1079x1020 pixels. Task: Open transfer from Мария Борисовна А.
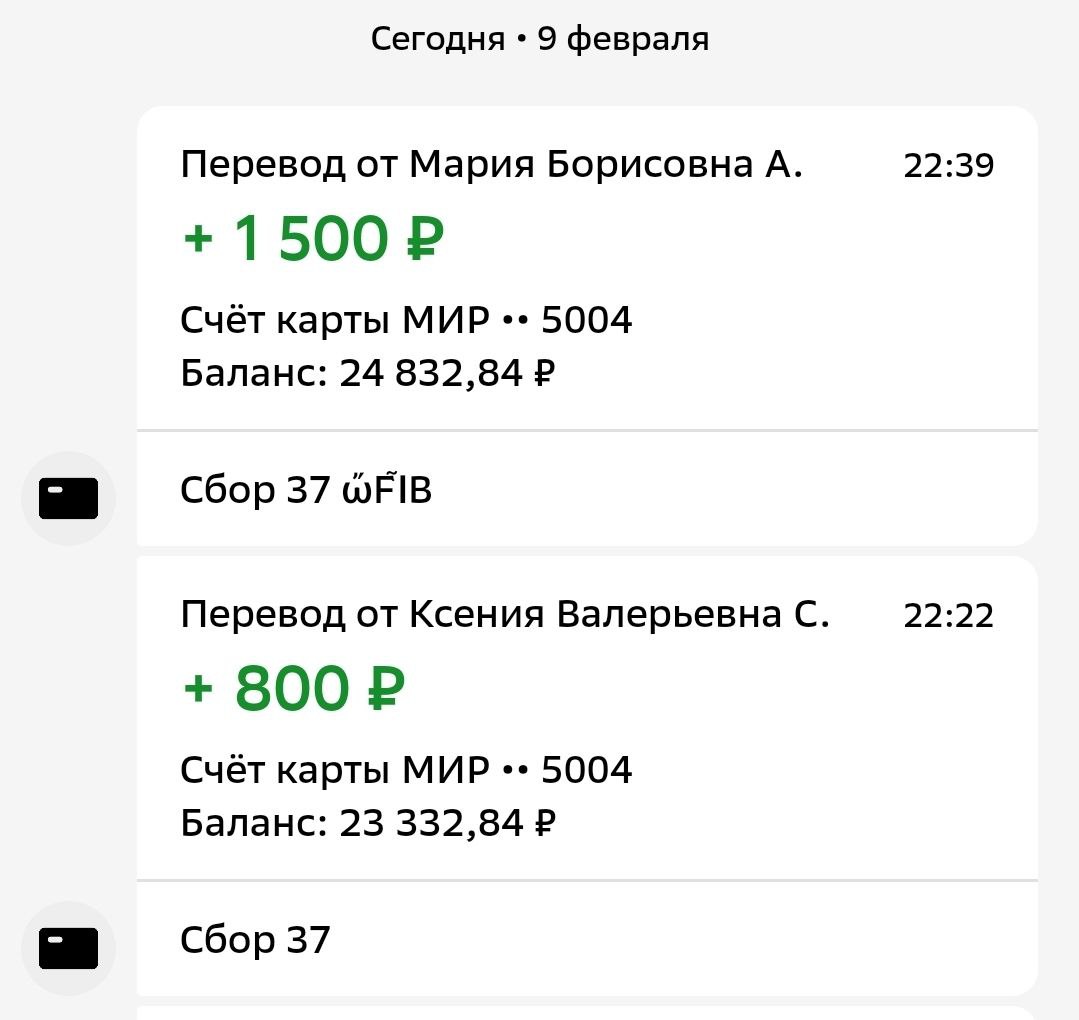click(x=491, y=165)
